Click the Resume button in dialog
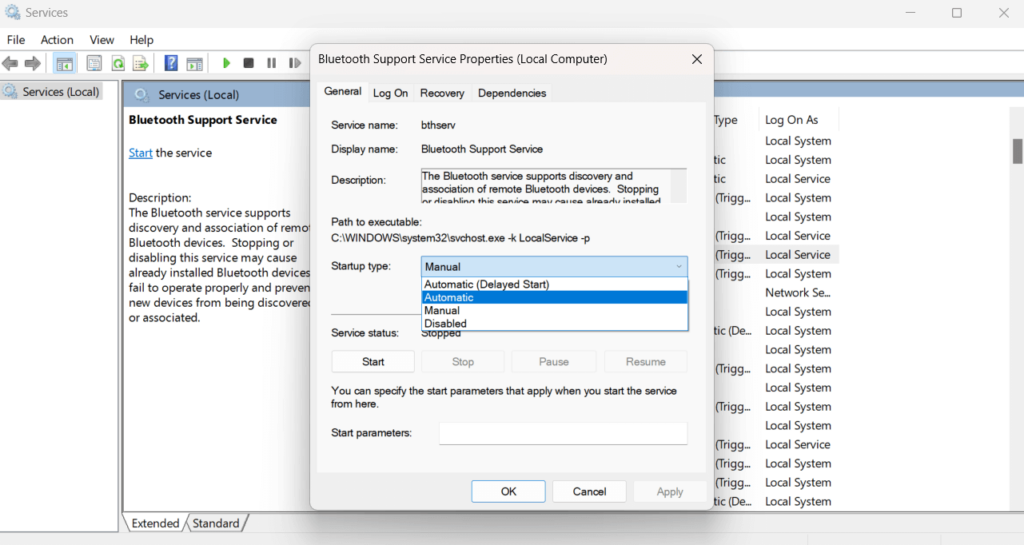 click(x=646, y=362)
